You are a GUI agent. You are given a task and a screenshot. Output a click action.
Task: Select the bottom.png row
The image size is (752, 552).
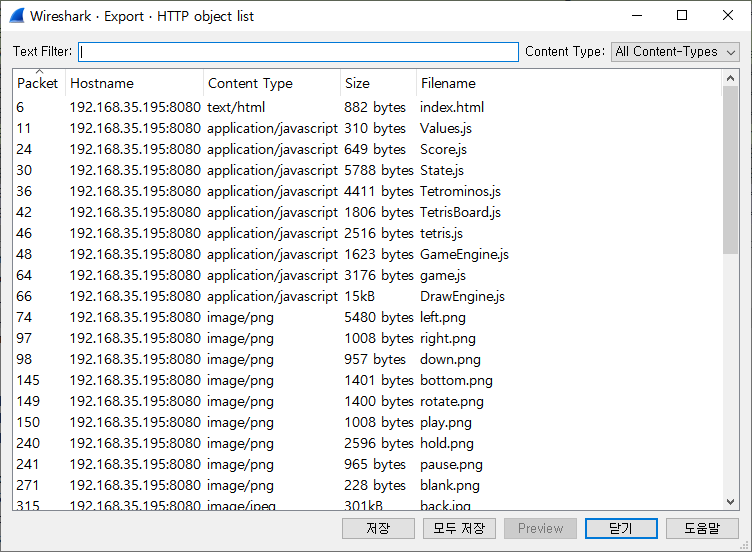[367, 380]
